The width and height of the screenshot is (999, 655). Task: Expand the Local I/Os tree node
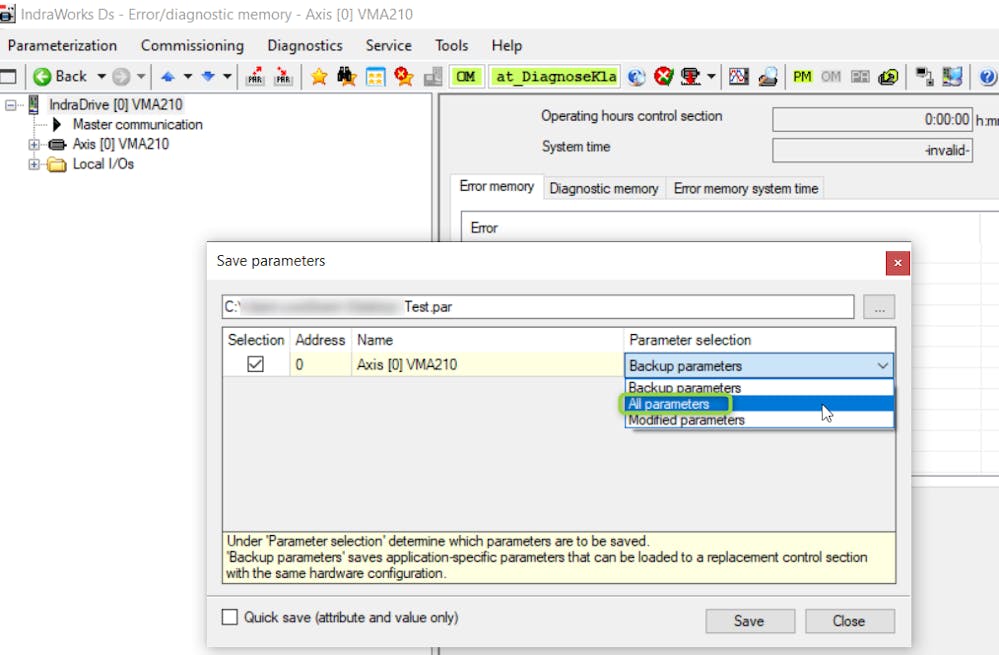coord(34,164)
